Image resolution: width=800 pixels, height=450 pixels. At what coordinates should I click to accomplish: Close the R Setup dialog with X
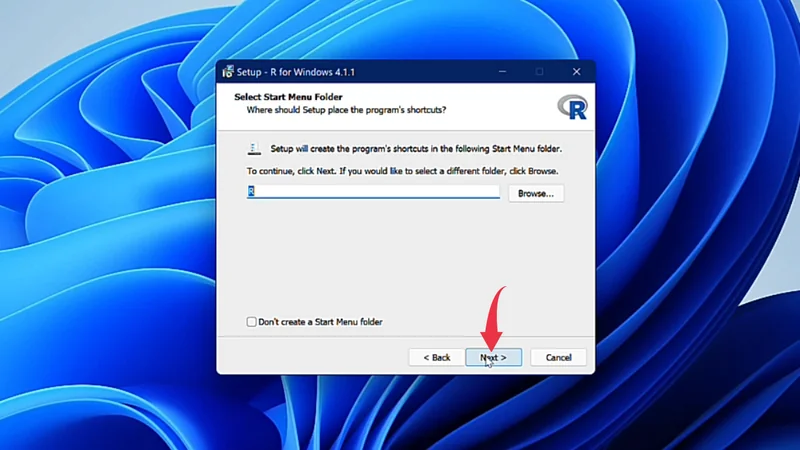point(576,72)
